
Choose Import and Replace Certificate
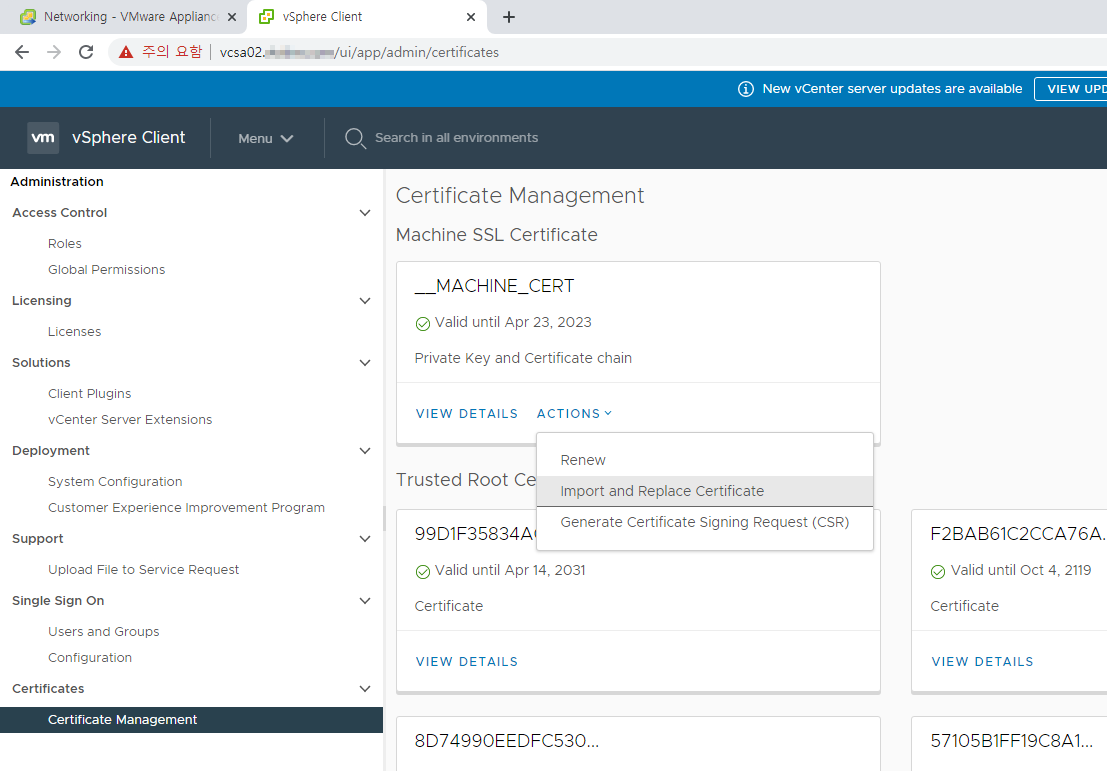pos(705,491)
